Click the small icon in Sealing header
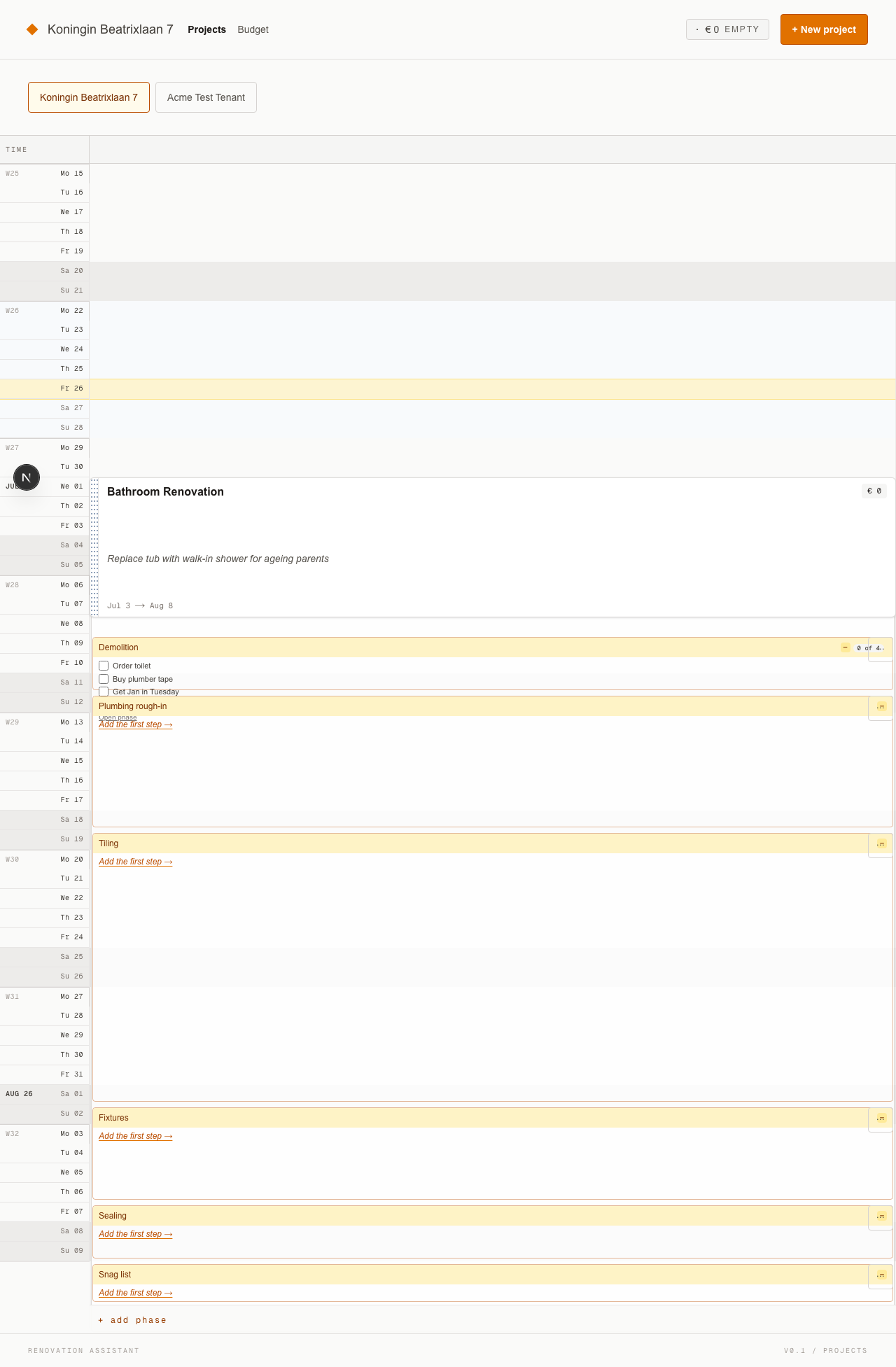The width and height of the screenshot is (896, 1367). pyautogui.click(x=881, y=1216)
